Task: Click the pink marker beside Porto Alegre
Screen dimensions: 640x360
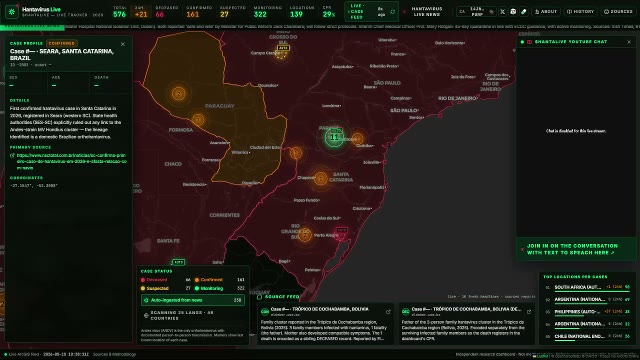Action: coord(341,233)
